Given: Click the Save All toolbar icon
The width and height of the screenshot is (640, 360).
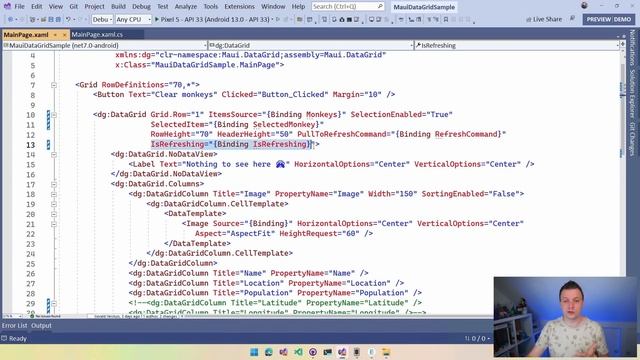Looking at the screenshot, I should (58, 19).
